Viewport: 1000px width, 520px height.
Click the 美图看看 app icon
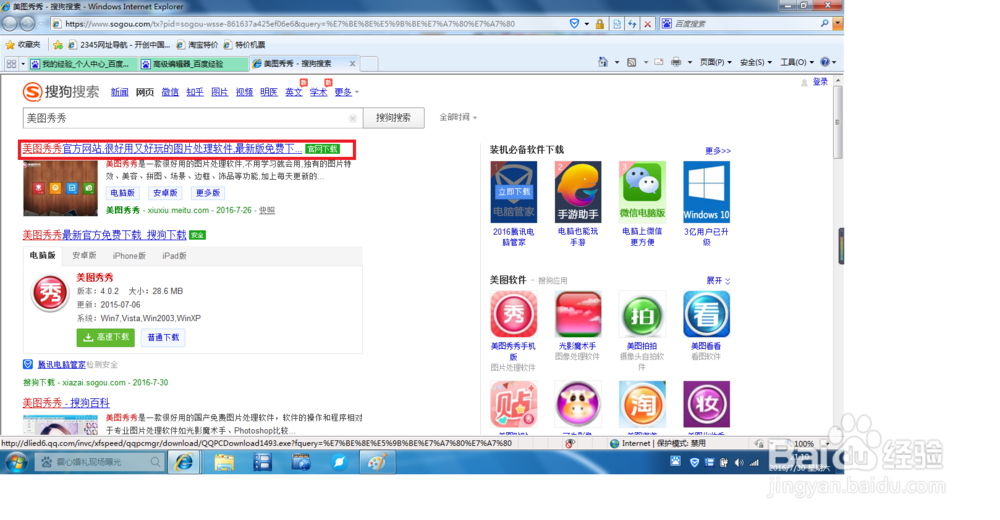click(707, 314)
